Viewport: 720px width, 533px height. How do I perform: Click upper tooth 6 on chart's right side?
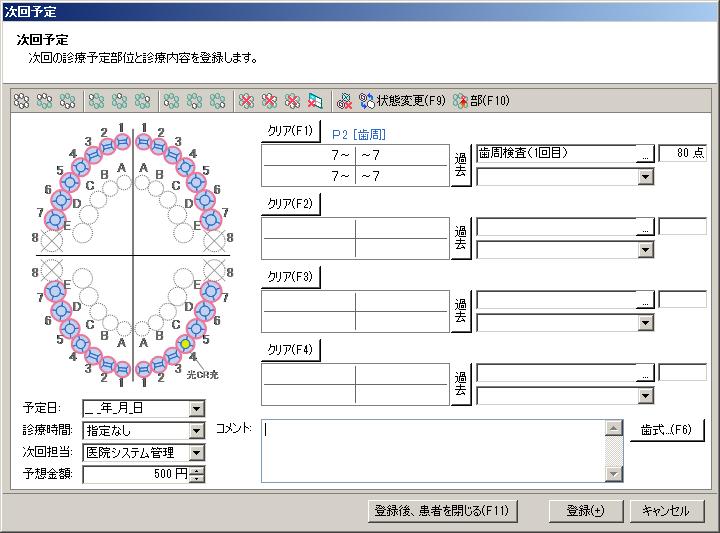[x=205, y=200]
